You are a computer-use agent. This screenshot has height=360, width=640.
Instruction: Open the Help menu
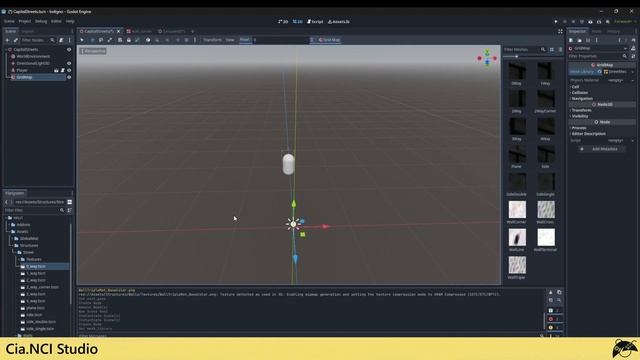pyautogui.click(x=70, y=21)
